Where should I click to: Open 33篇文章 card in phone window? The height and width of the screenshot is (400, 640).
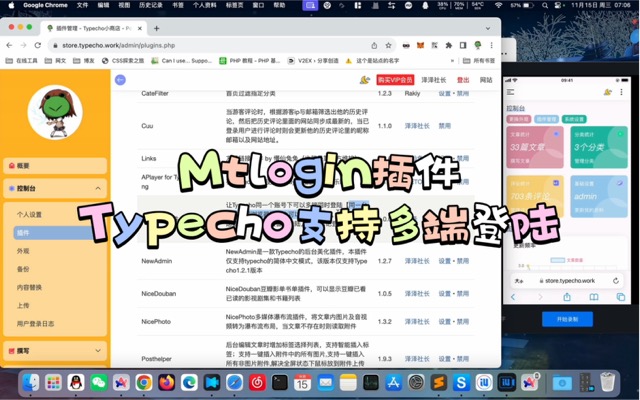pyautogui.click(x=535, y=147)
